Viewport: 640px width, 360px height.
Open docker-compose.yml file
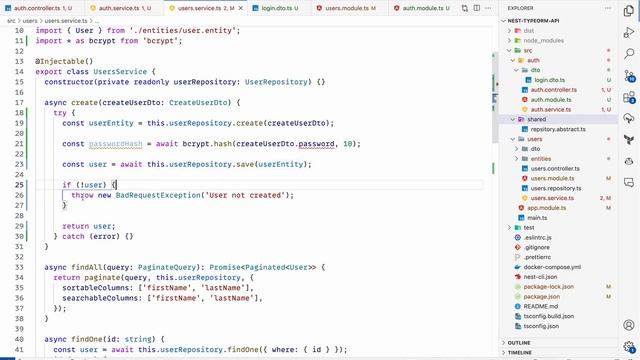click(552, 267)
